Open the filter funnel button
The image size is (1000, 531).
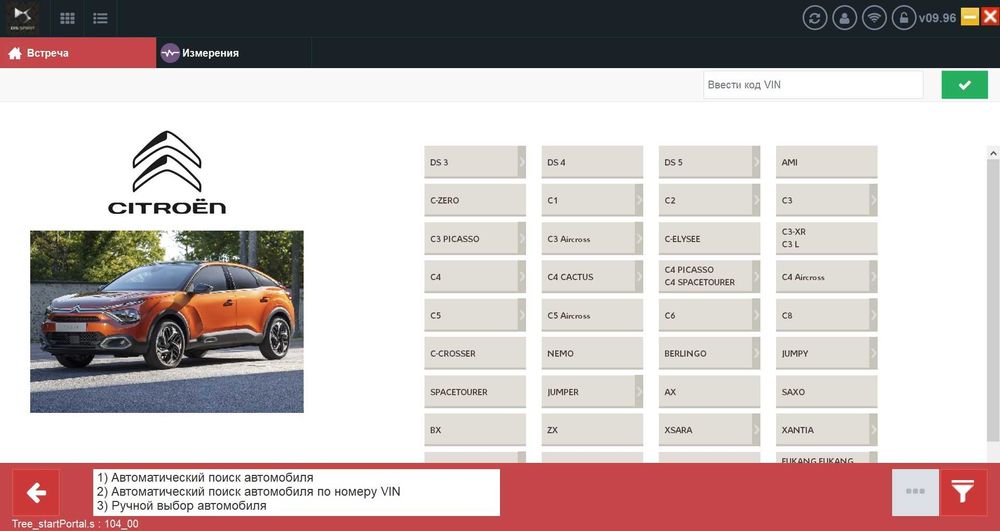pos(963,492)
